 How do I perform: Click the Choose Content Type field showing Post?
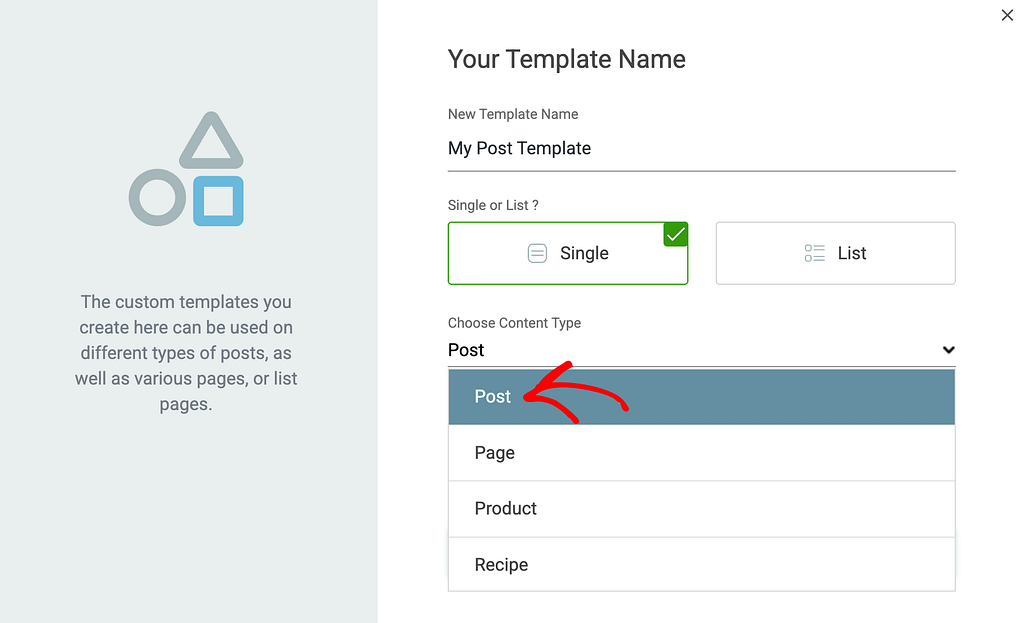[x=690, y=350]
